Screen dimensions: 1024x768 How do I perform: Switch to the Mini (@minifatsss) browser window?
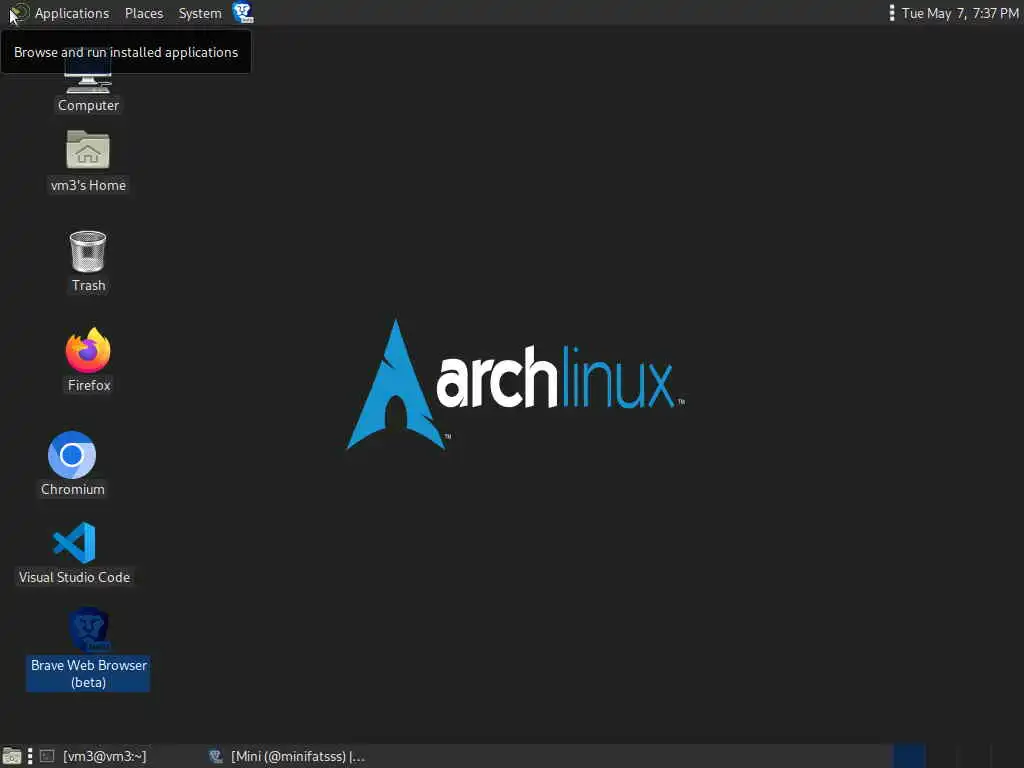click(x=287, y=756)
